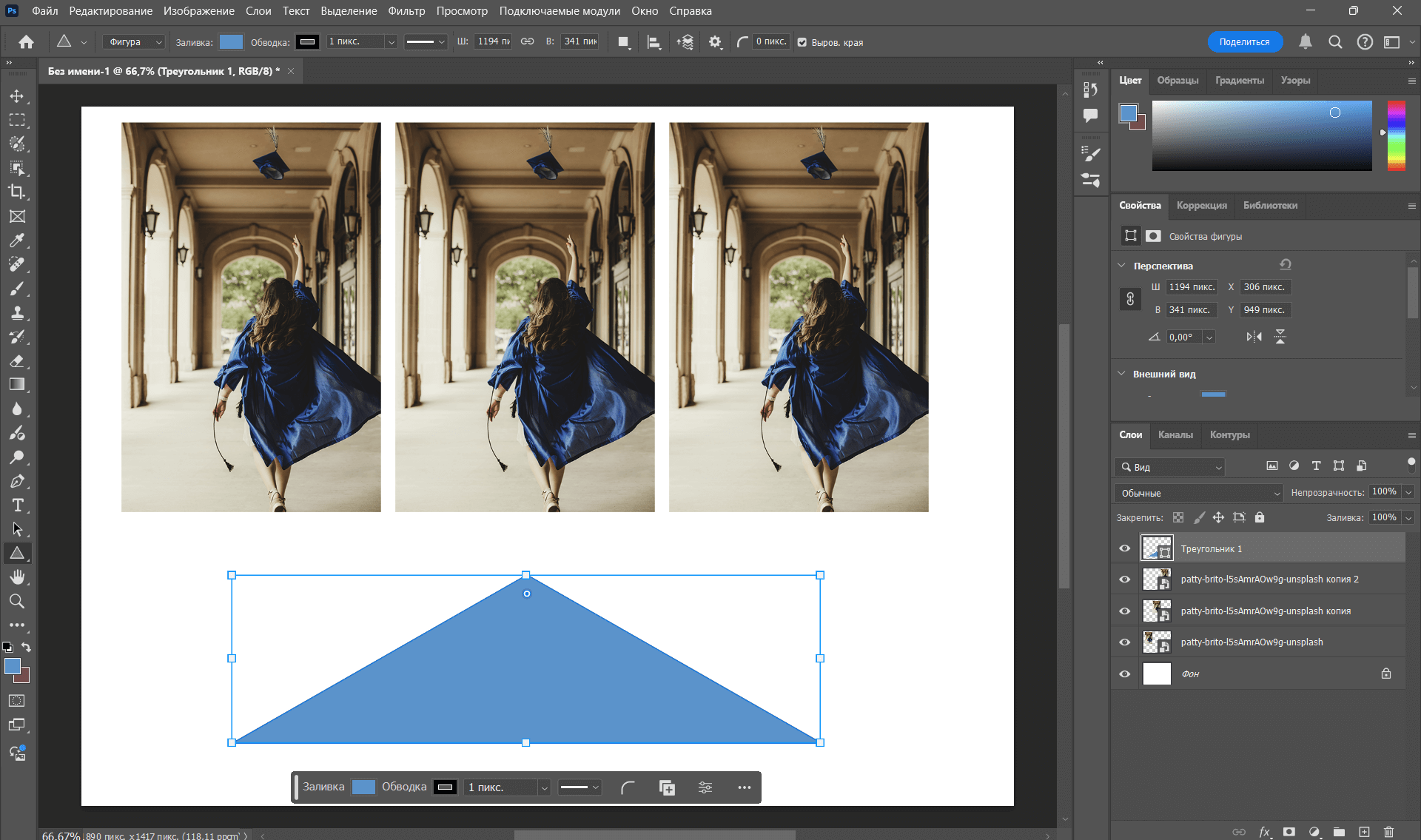Open path alignment options
The image size is (1421, 840).
click(654, 42)
